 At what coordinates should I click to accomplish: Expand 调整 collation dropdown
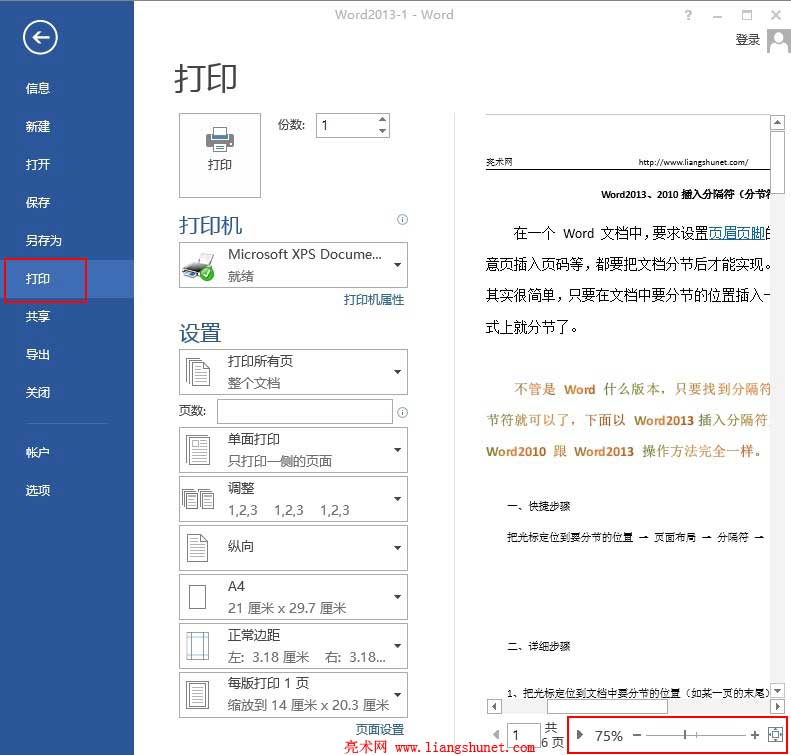pos(293,499)
